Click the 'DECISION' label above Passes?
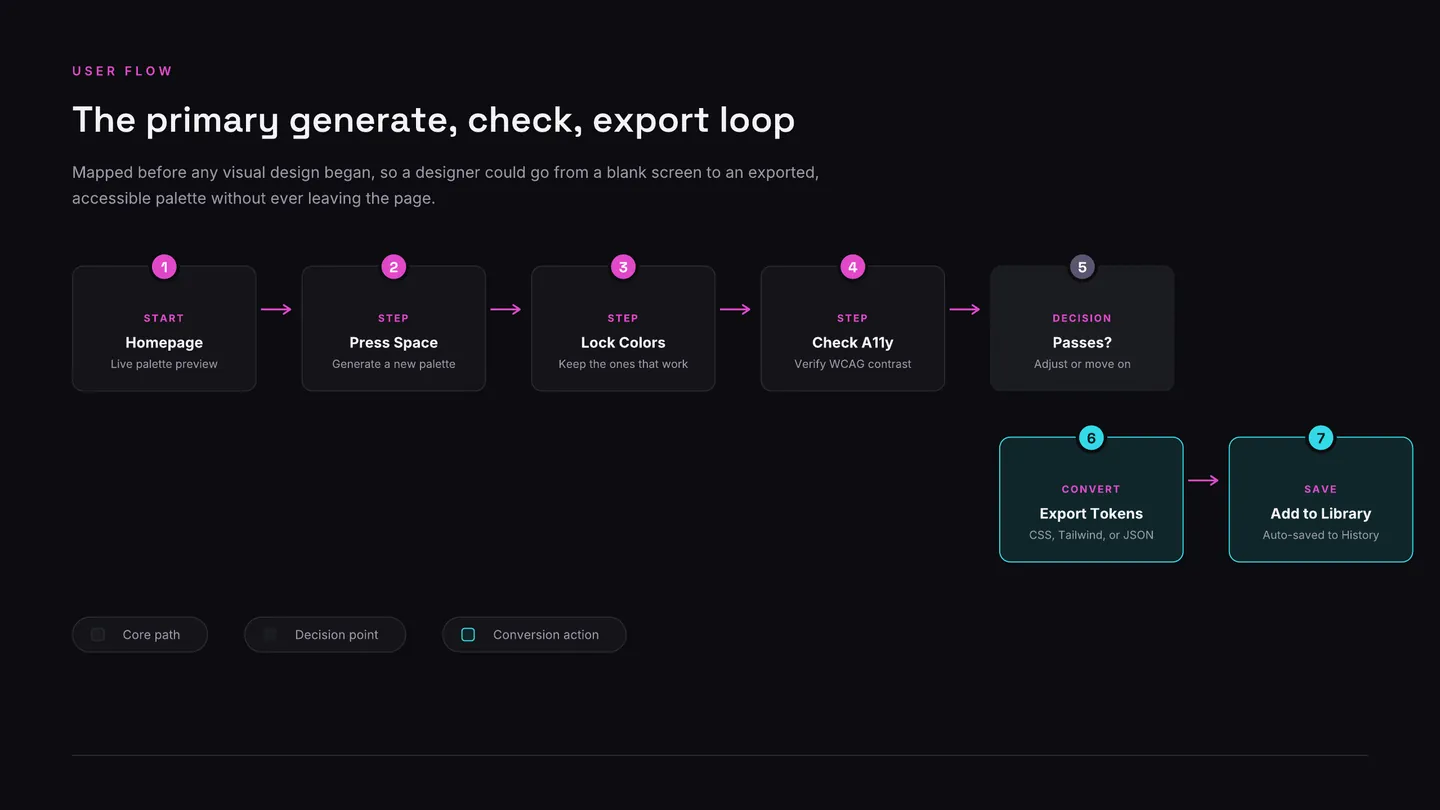The width and height of the screenshot is (1440, 810). tap(1082, 318)
